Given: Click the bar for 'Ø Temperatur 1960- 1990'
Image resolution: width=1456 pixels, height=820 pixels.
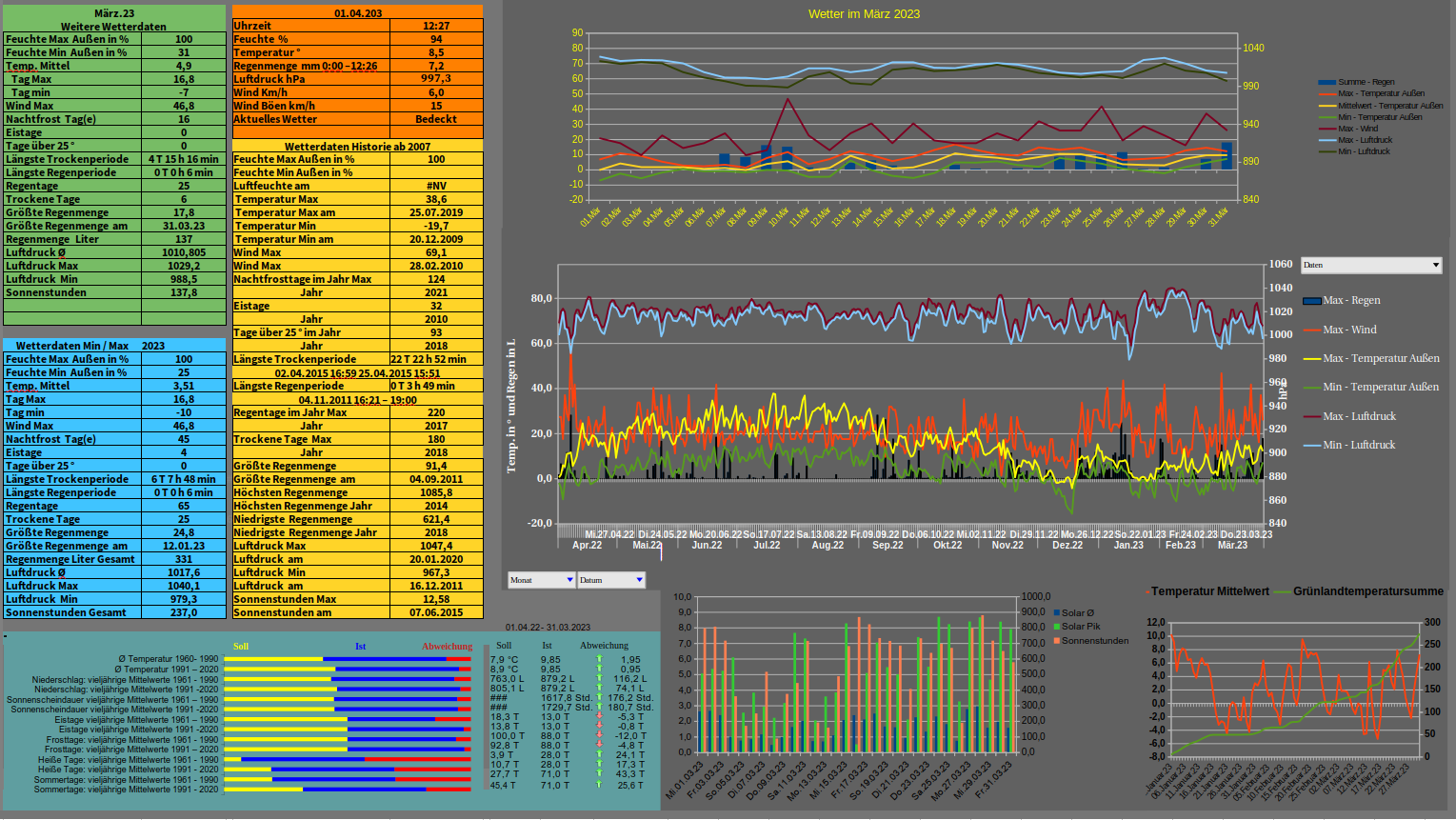Looking at the screenshot, I should (x=348, y=659).
